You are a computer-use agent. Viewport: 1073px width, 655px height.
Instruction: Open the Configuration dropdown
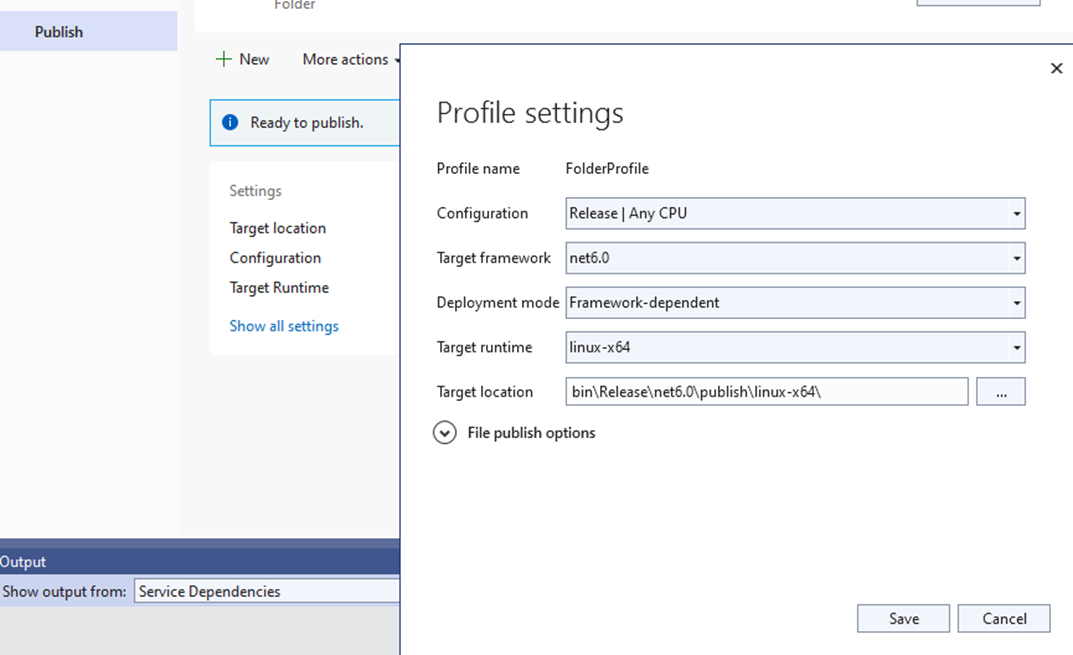[x=795, y=214]
